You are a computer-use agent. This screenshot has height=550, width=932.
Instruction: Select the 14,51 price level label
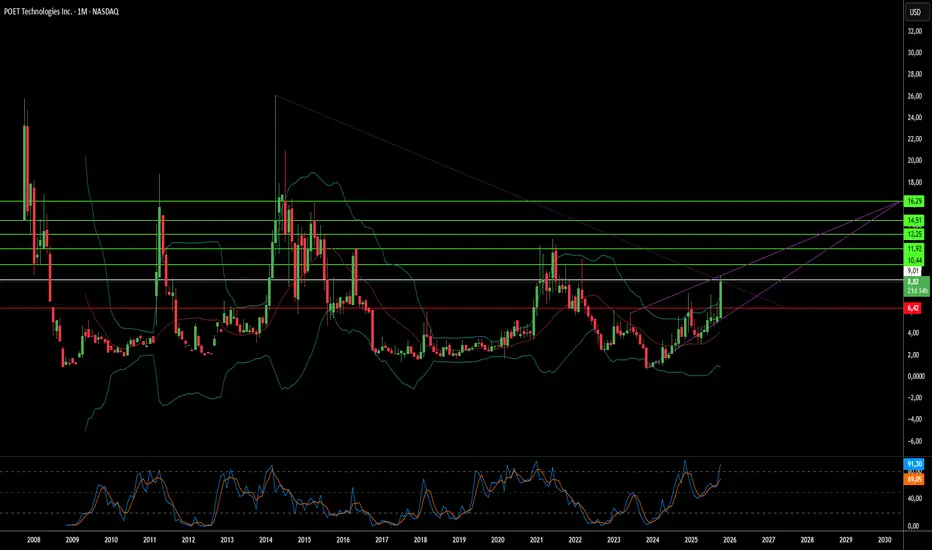[x=914, y=221]
